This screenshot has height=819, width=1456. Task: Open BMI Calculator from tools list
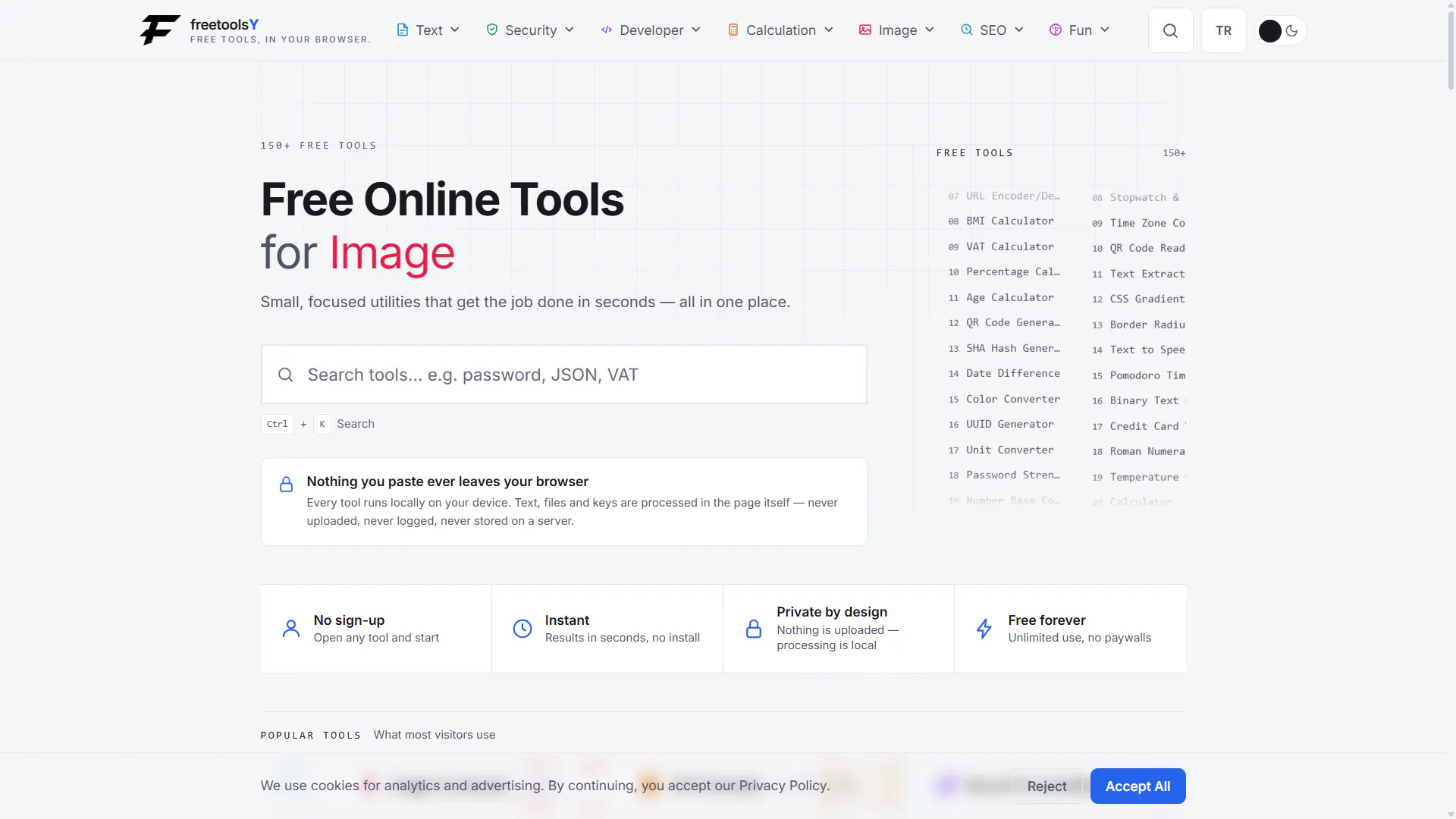coord(1009,221)
